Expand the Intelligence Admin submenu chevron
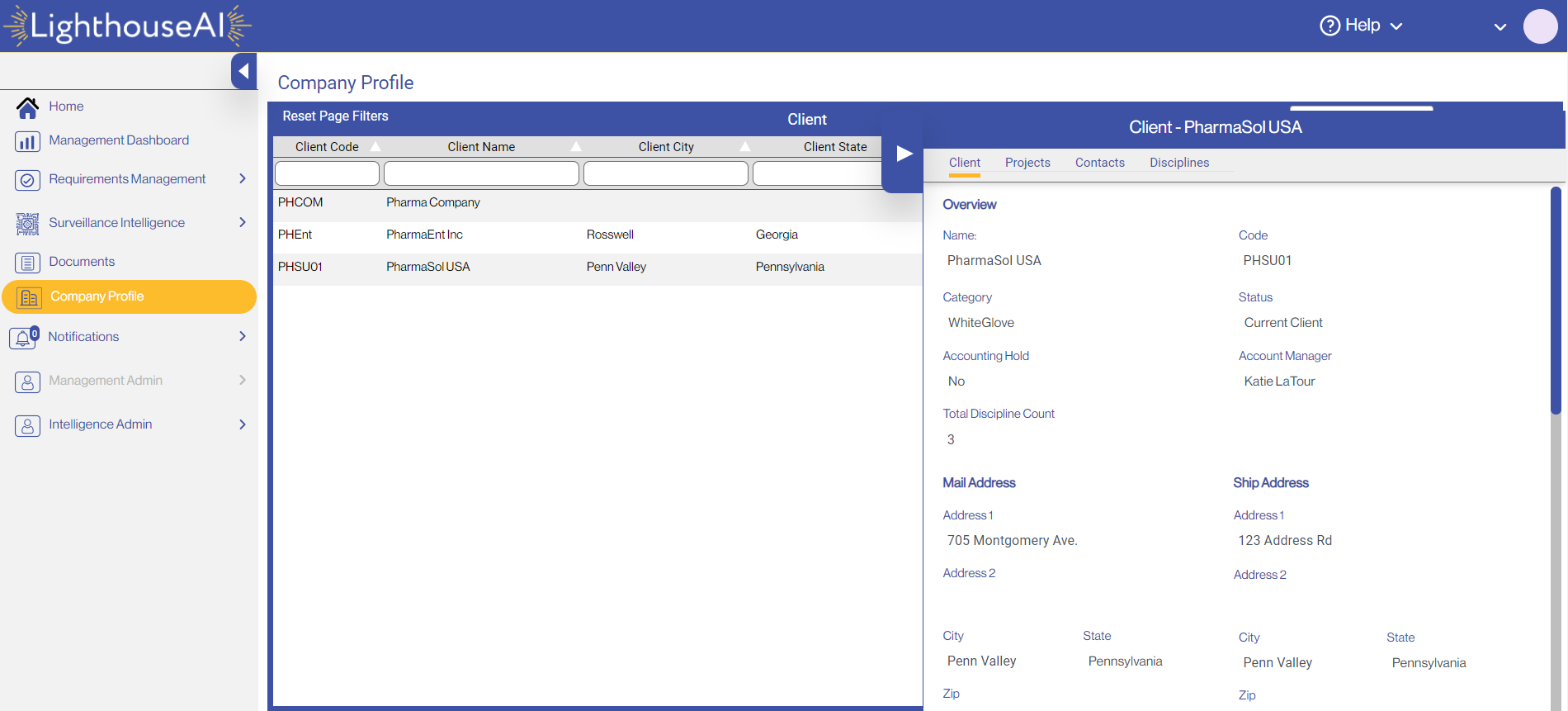This screenshot has width=1568, height=711. (x=243, y=424)
